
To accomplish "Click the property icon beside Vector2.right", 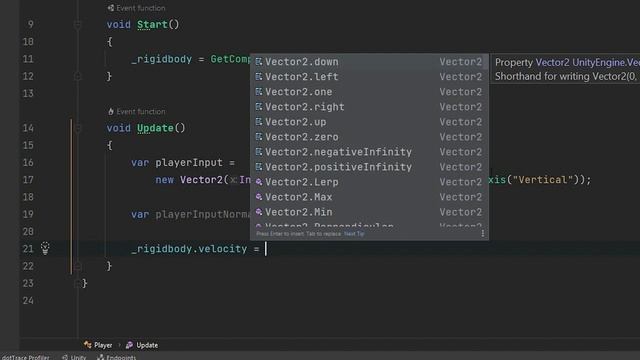I will pos(259,107).
